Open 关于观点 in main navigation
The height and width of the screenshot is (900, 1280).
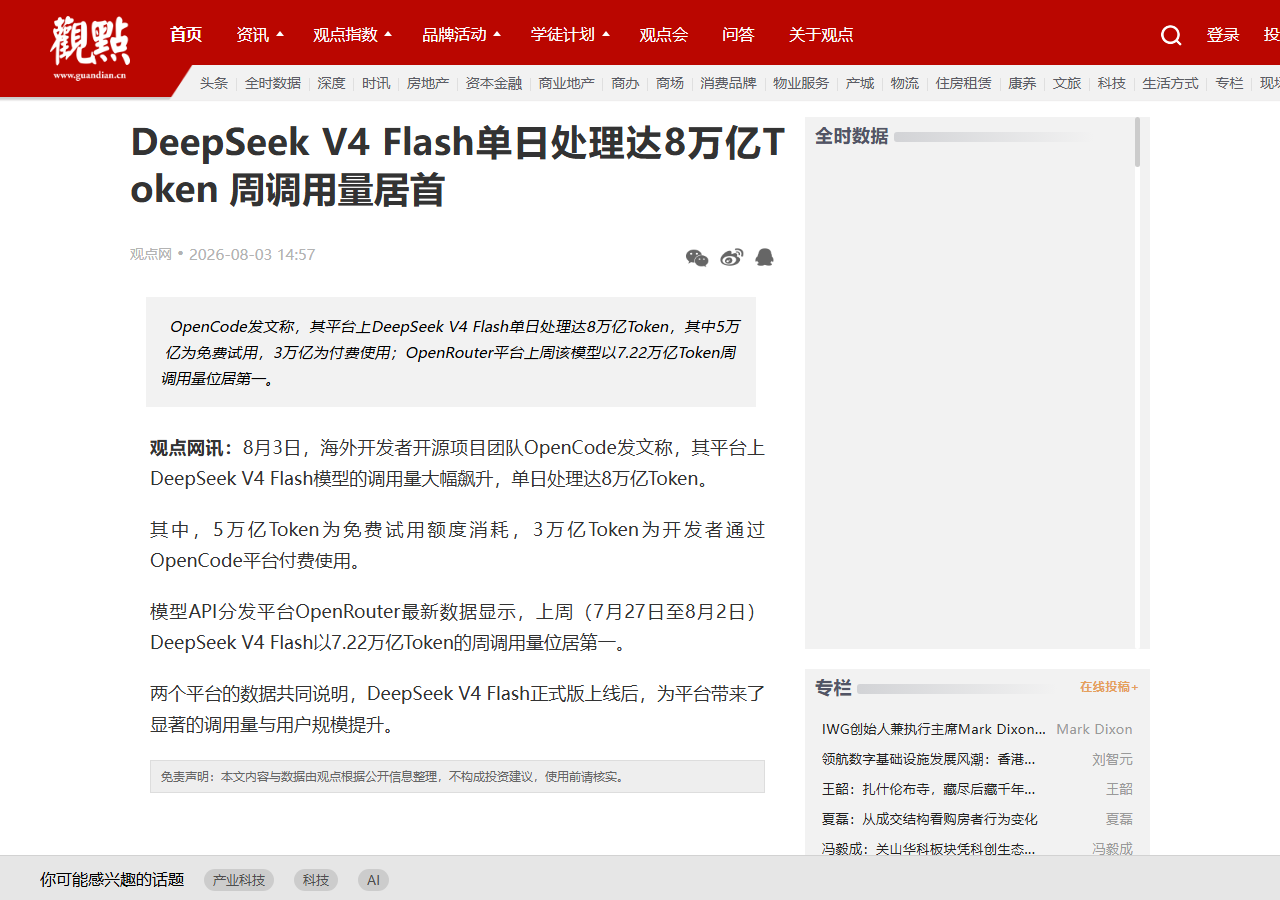821,35
